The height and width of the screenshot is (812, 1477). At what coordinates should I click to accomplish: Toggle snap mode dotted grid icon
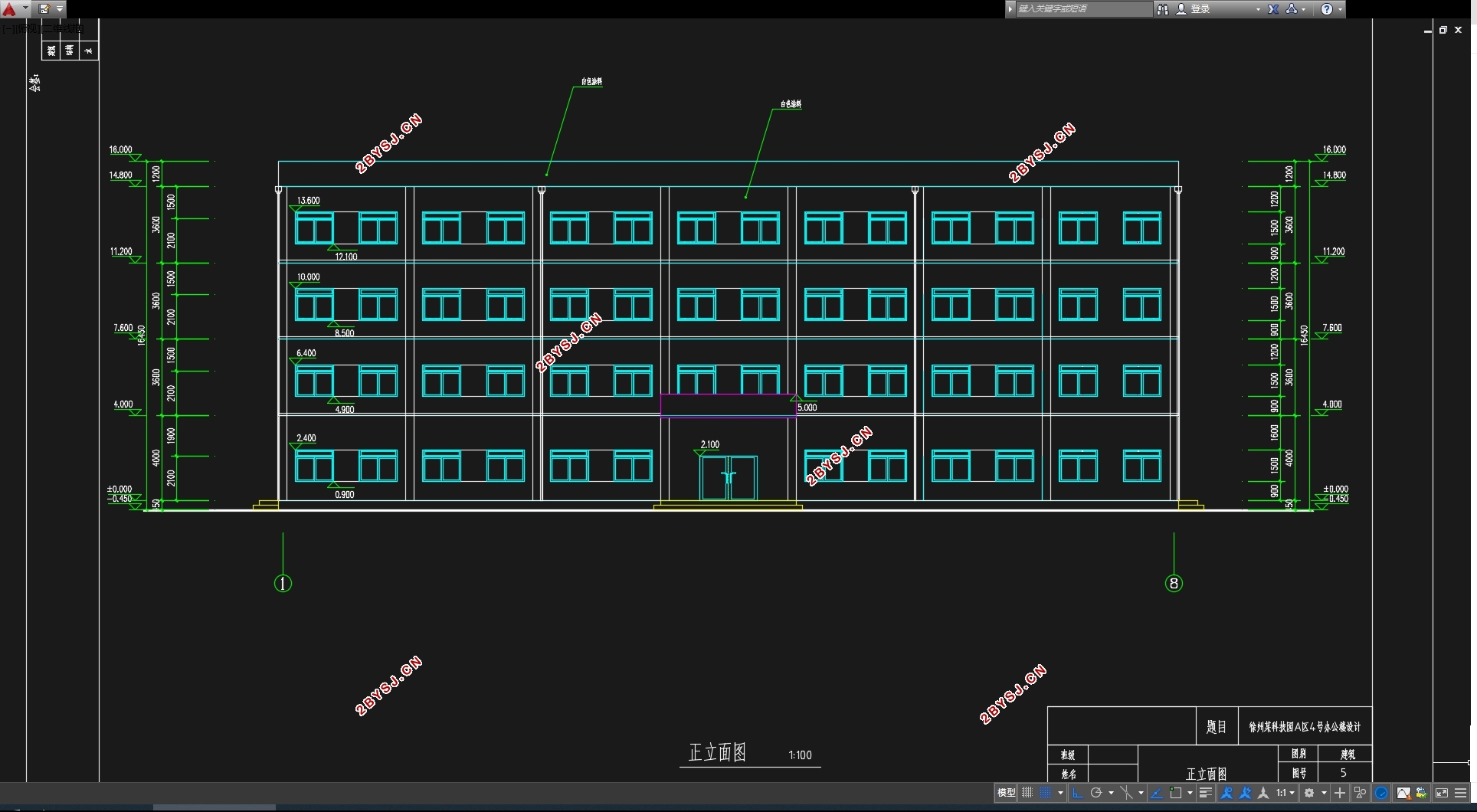1046,793
